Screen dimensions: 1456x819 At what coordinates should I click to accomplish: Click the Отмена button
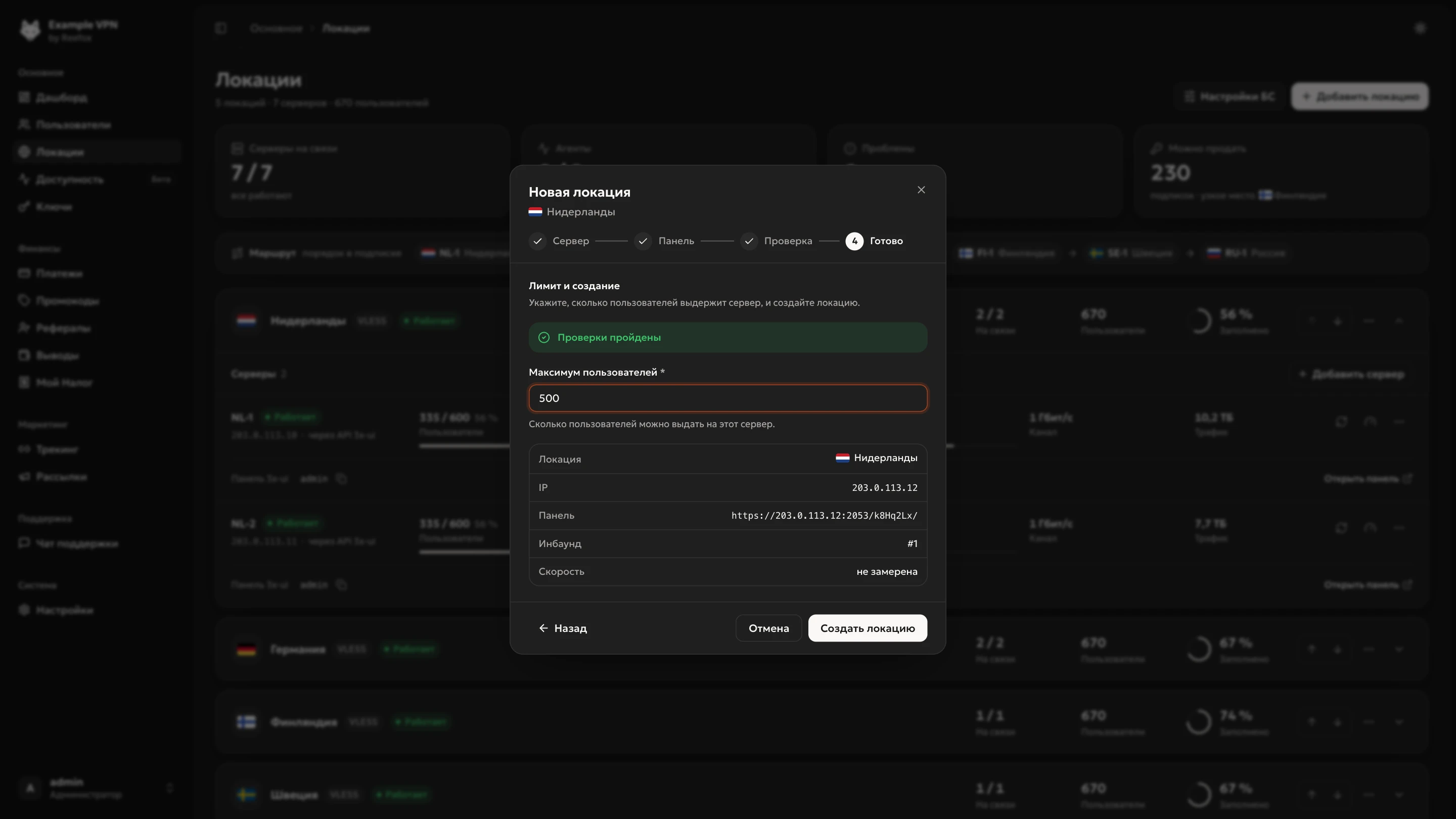point(768,628)
